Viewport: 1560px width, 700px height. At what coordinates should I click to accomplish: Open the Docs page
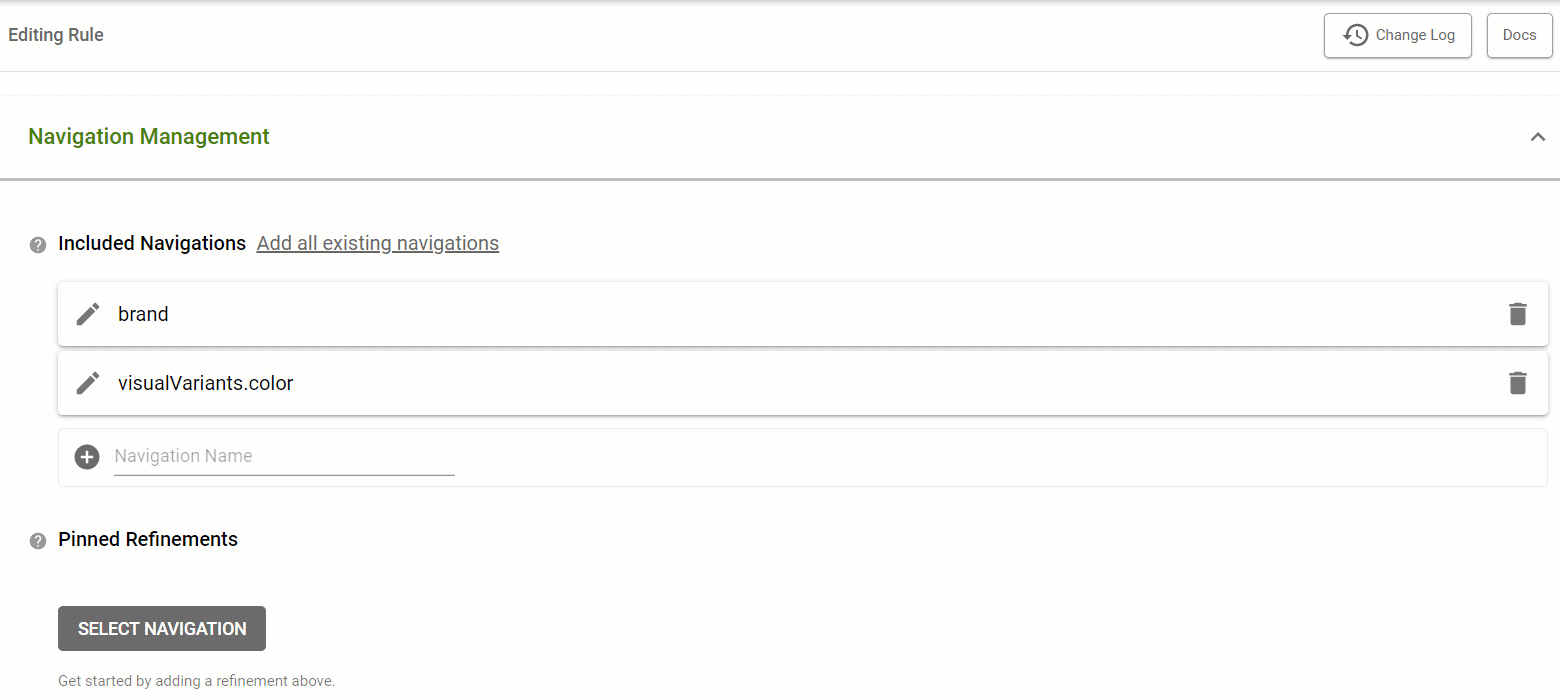(x=1520, y=35)
